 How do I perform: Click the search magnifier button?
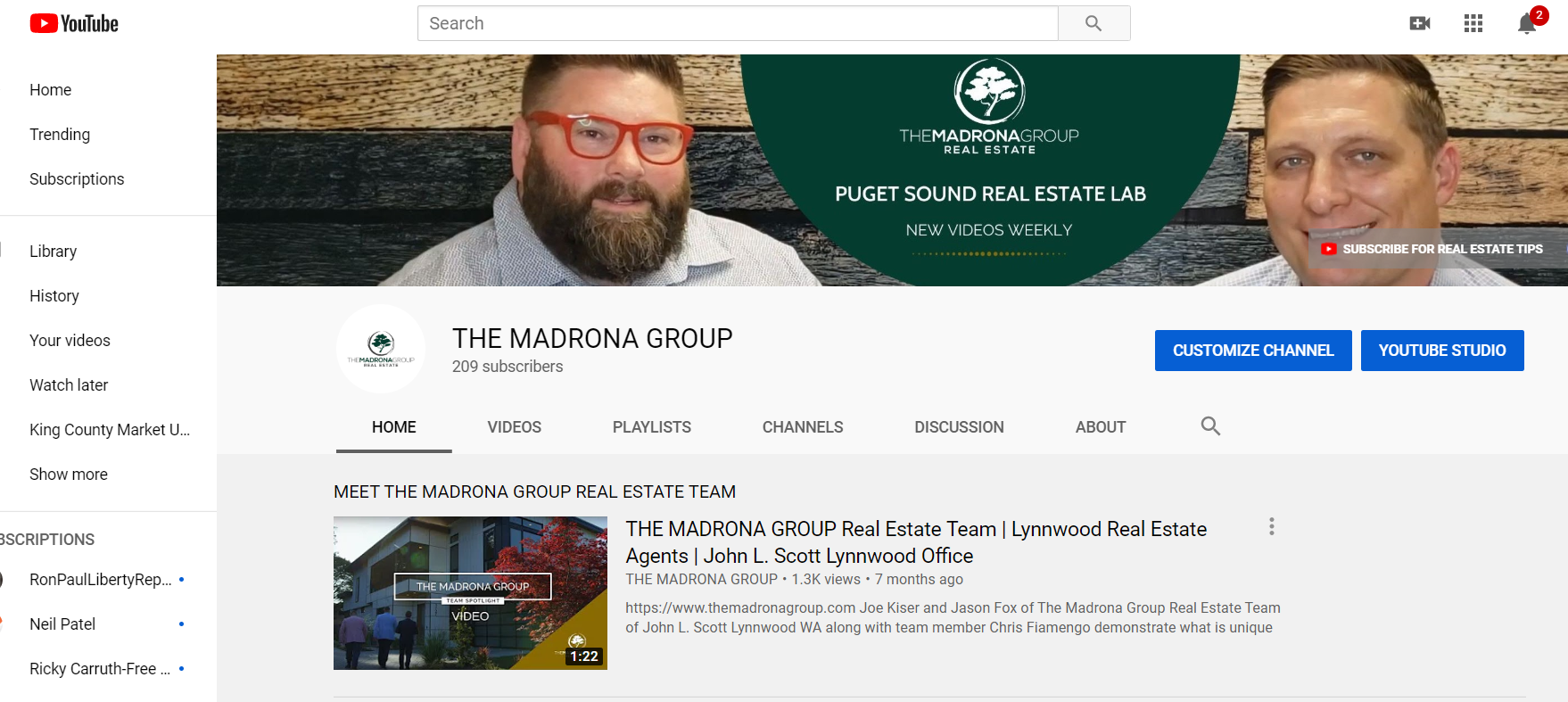click(1093, 23)
